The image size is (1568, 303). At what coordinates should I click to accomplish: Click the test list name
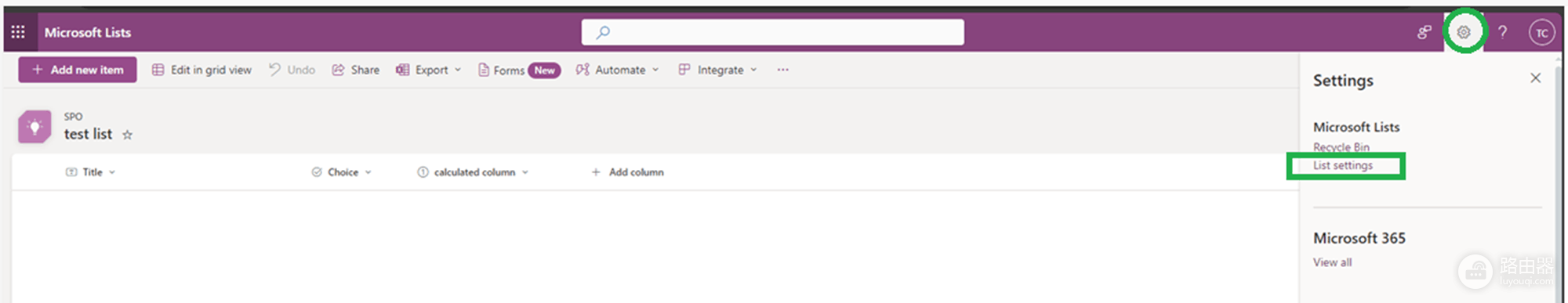[x=88, y=134]
